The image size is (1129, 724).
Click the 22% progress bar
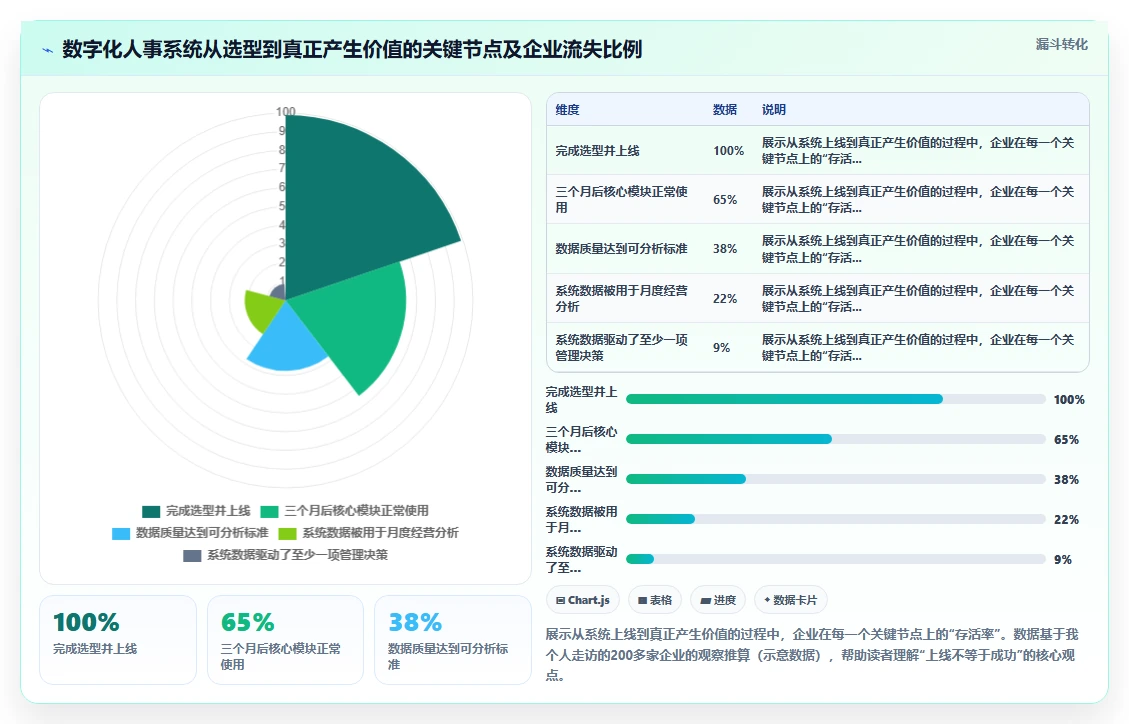click(835, 519)
